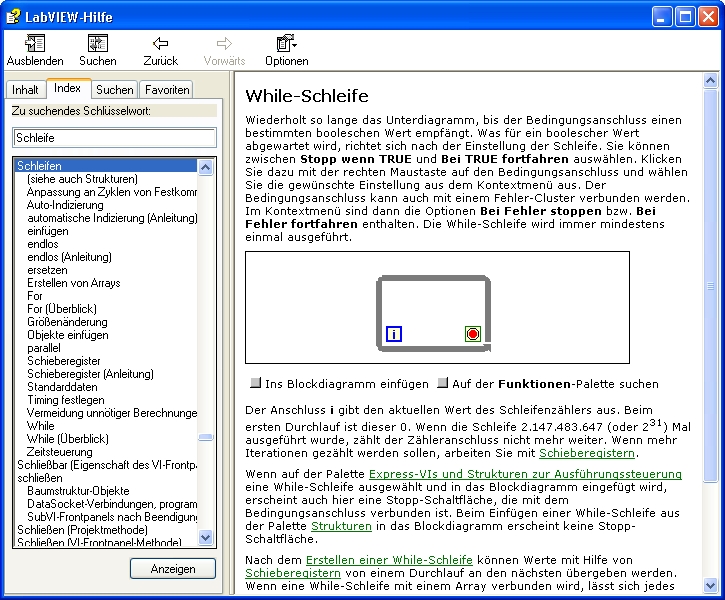Select 'Schließbar (Eigenschaft des VI-Frontp' entry

point(107,465)
